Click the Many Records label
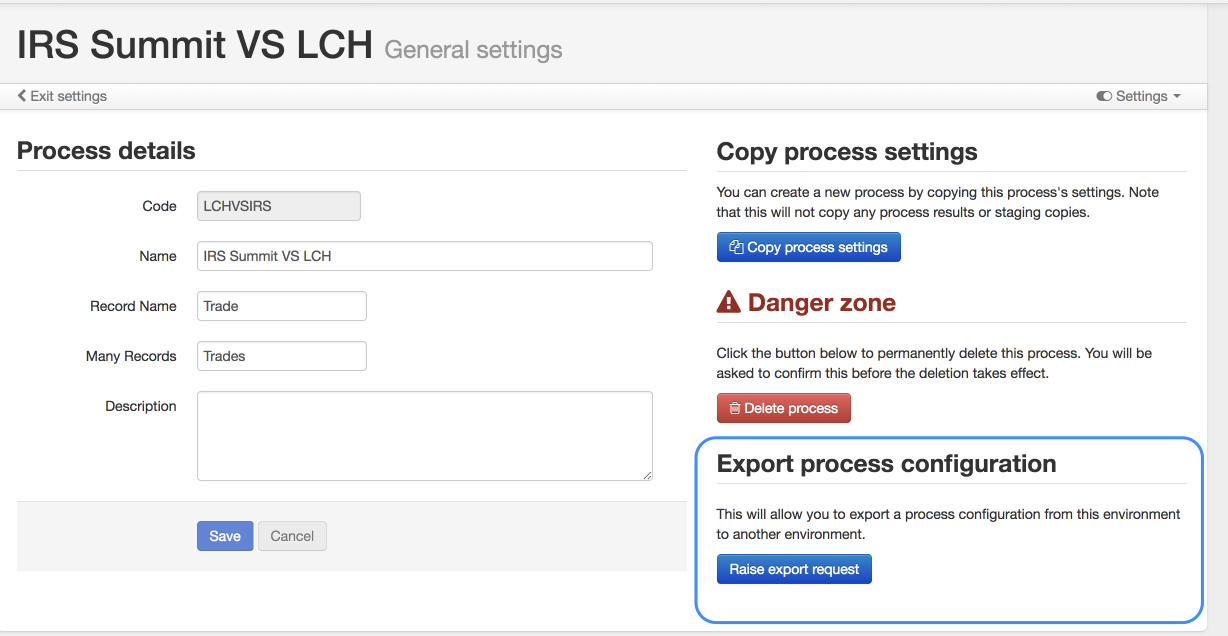Viewport: 1228px width, 636px height. pyautogui.click(x=131, y=356)
